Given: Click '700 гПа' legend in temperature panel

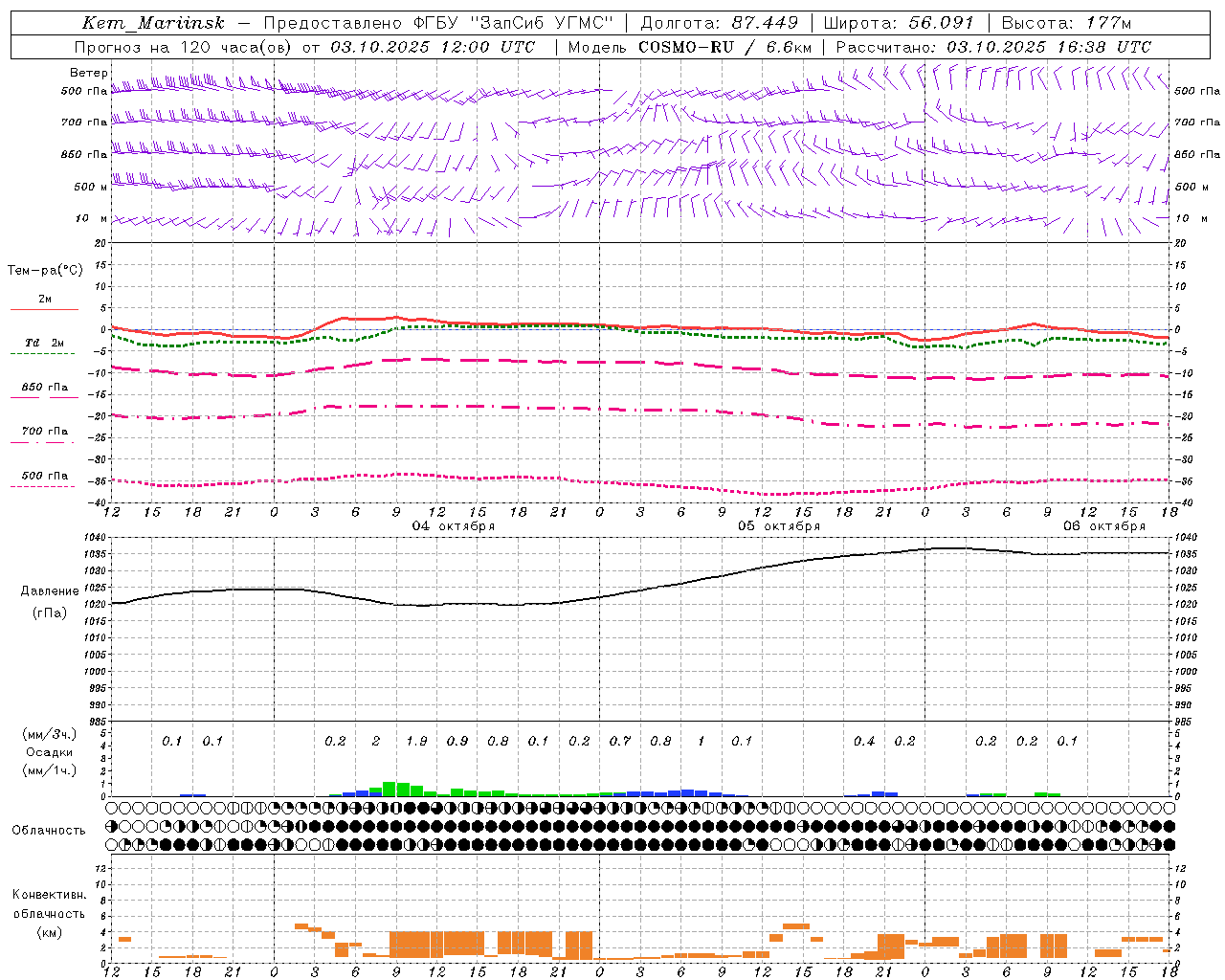Looking at the screenshot, I should pos(45,431).
